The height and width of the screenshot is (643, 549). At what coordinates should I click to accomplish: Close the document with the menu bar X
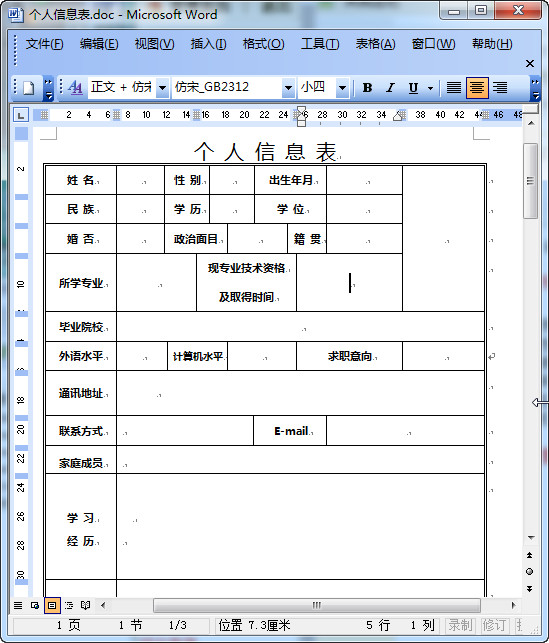click(x=530, y=64)
